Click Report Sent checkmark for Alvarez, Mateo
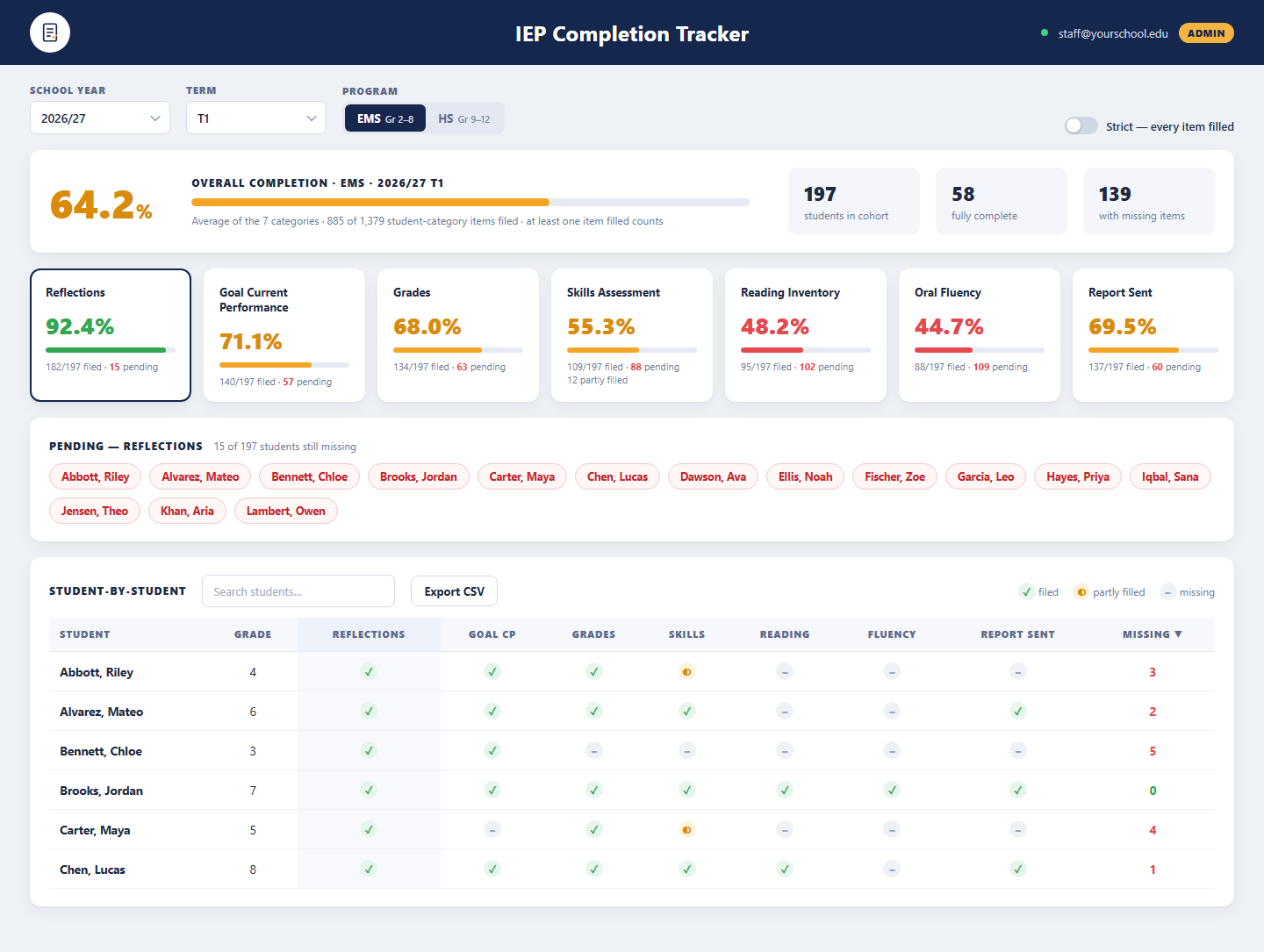This screenshot has width=1264, height=952. 1018,711
